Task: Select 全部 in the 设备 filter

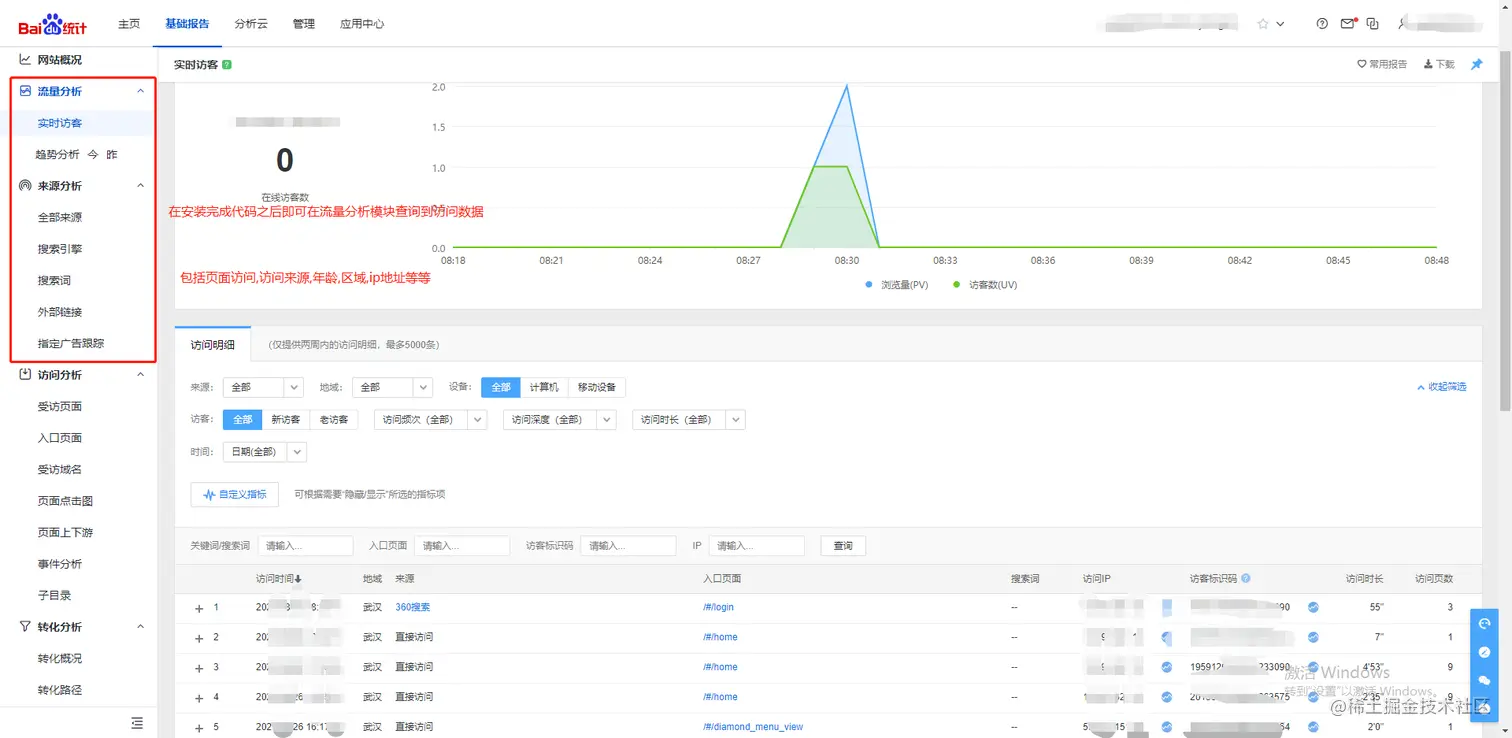Action: (x=501, y=387)
